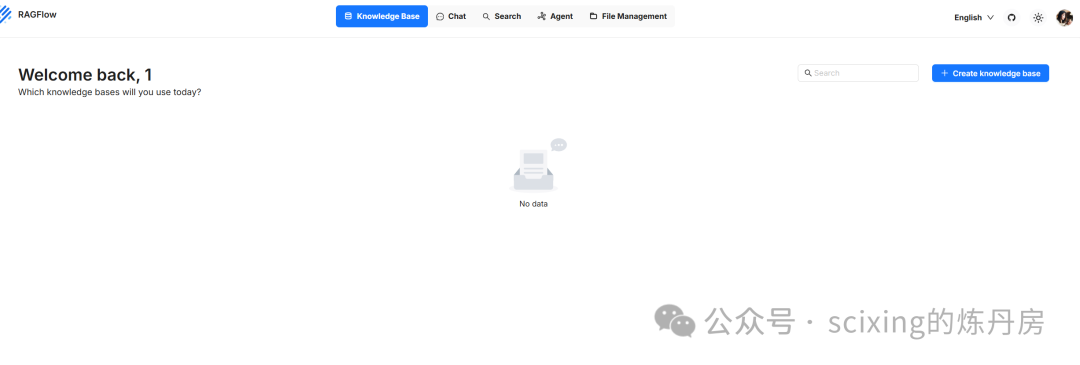Open the user avatar profile

point(1064,18)
